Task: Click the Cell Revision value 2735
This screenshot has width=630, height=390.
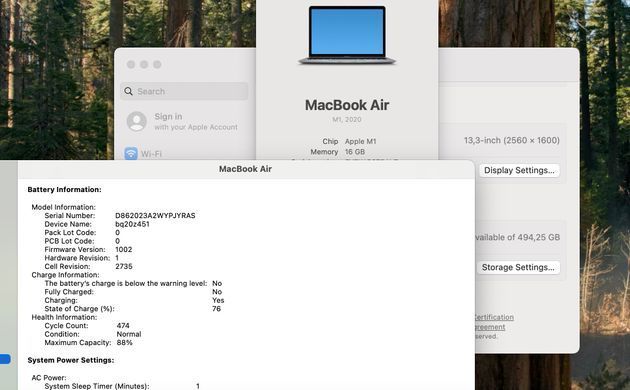Action: pos(124,266)
